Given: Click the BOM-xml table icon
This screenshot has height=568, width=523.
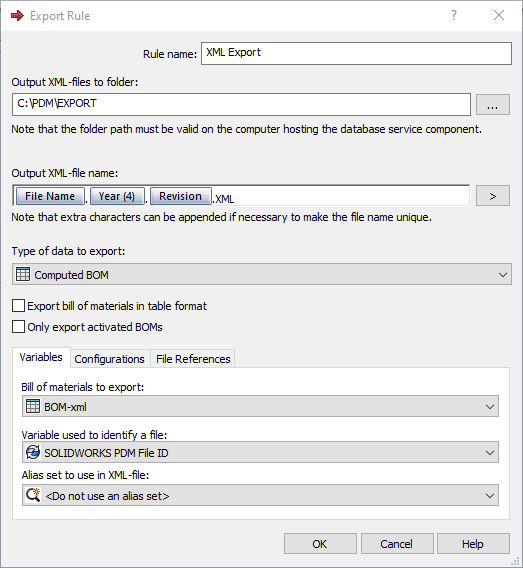Looking at the screenshot, I should pos(33,406).
